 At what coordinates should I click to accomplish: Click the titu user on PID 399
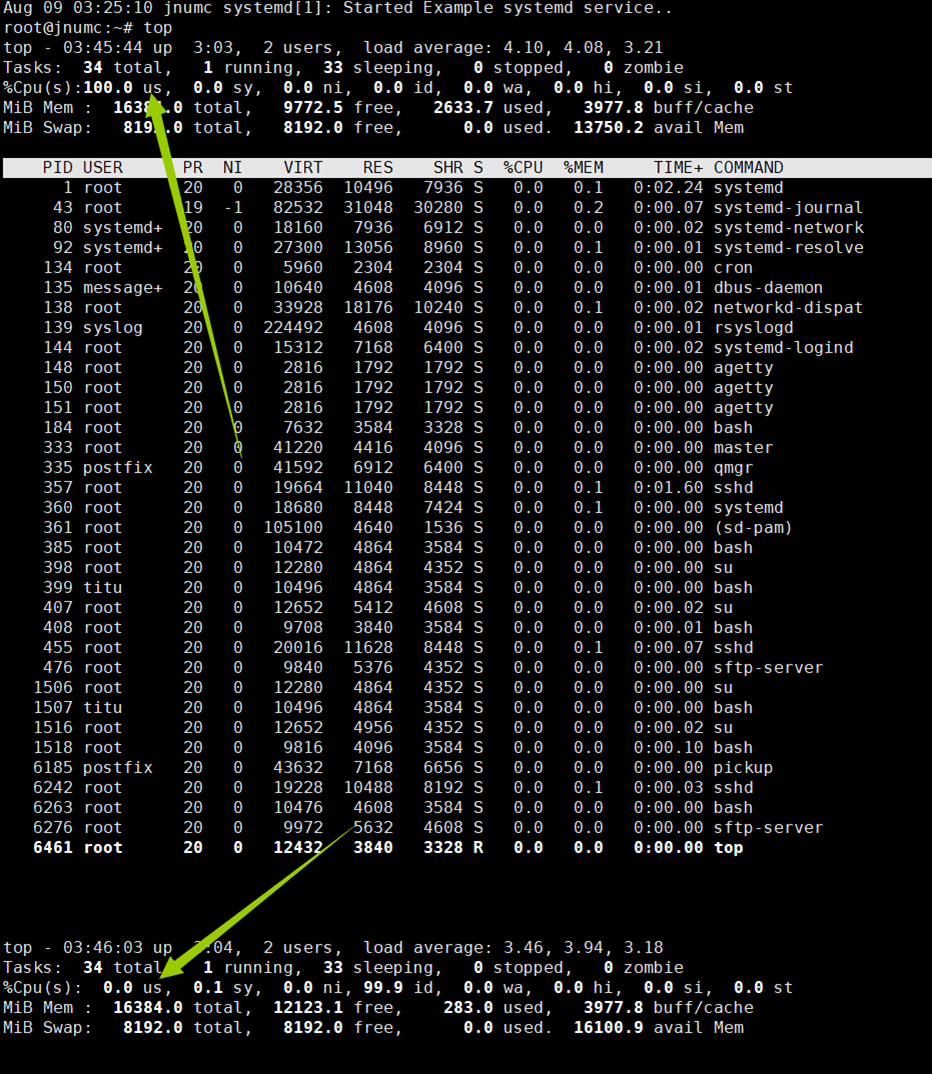[103, 588]
